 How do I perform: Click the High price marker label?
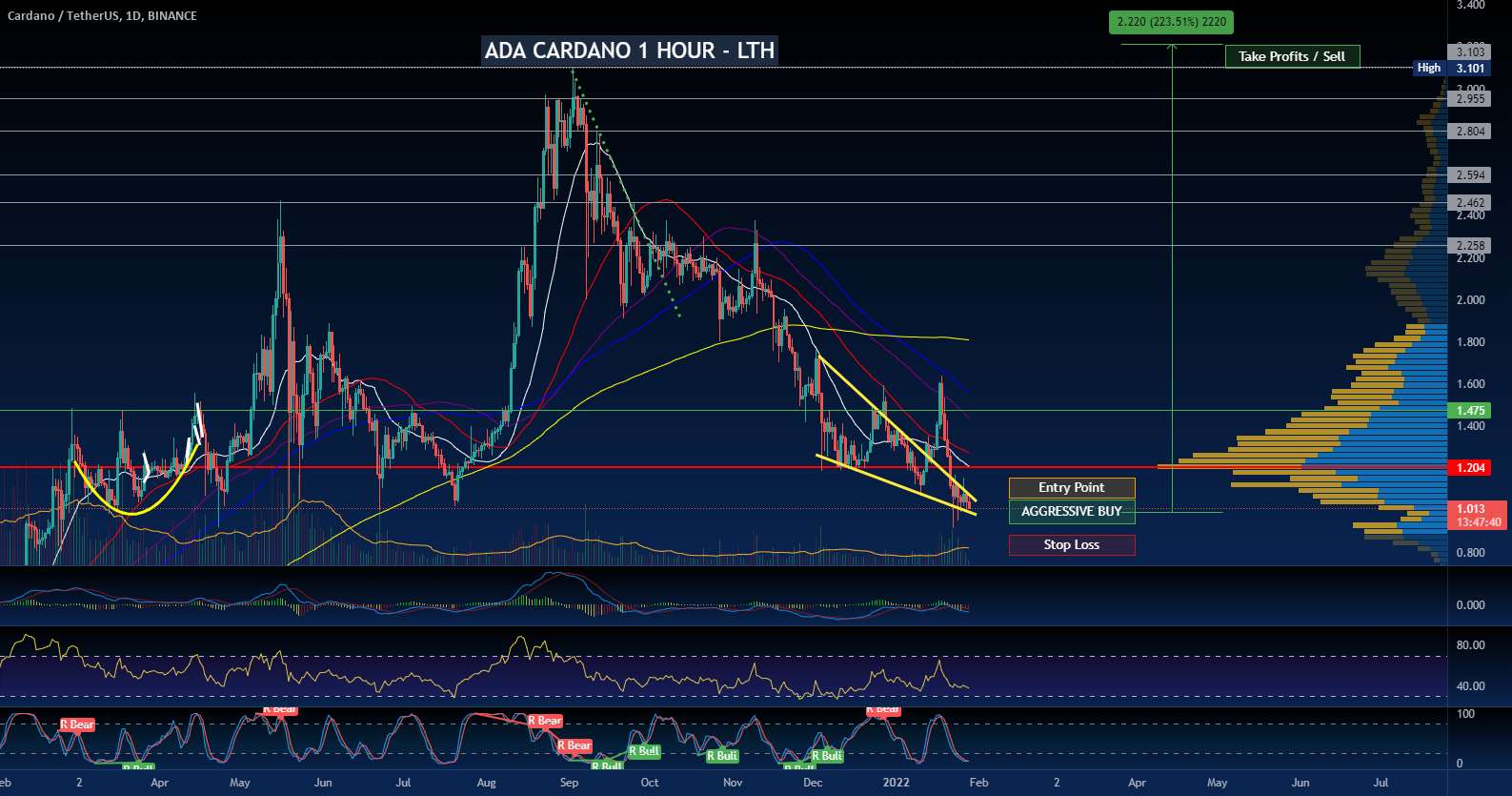pos(1428,68)
